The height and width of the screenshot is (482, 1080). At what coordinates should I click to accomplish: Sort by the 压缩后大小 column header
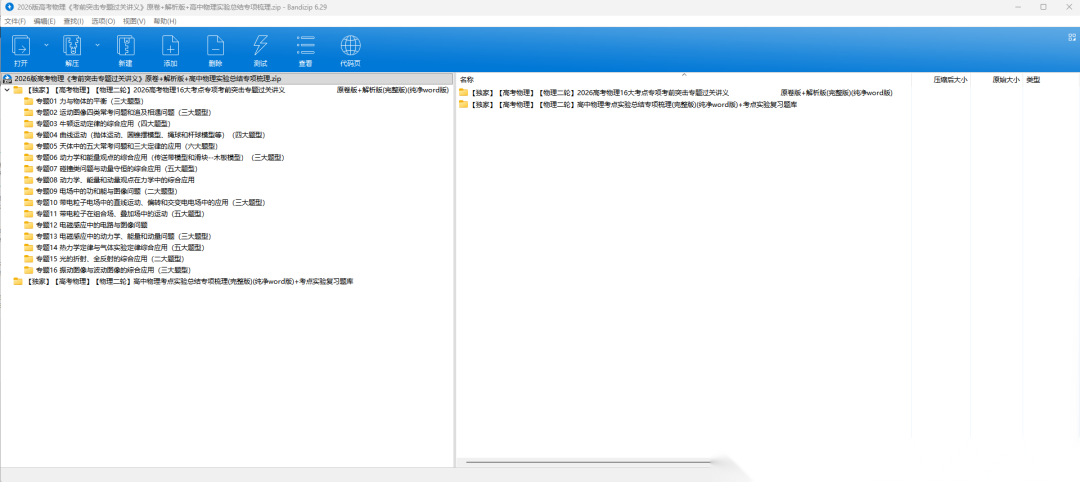click(950, 79)
